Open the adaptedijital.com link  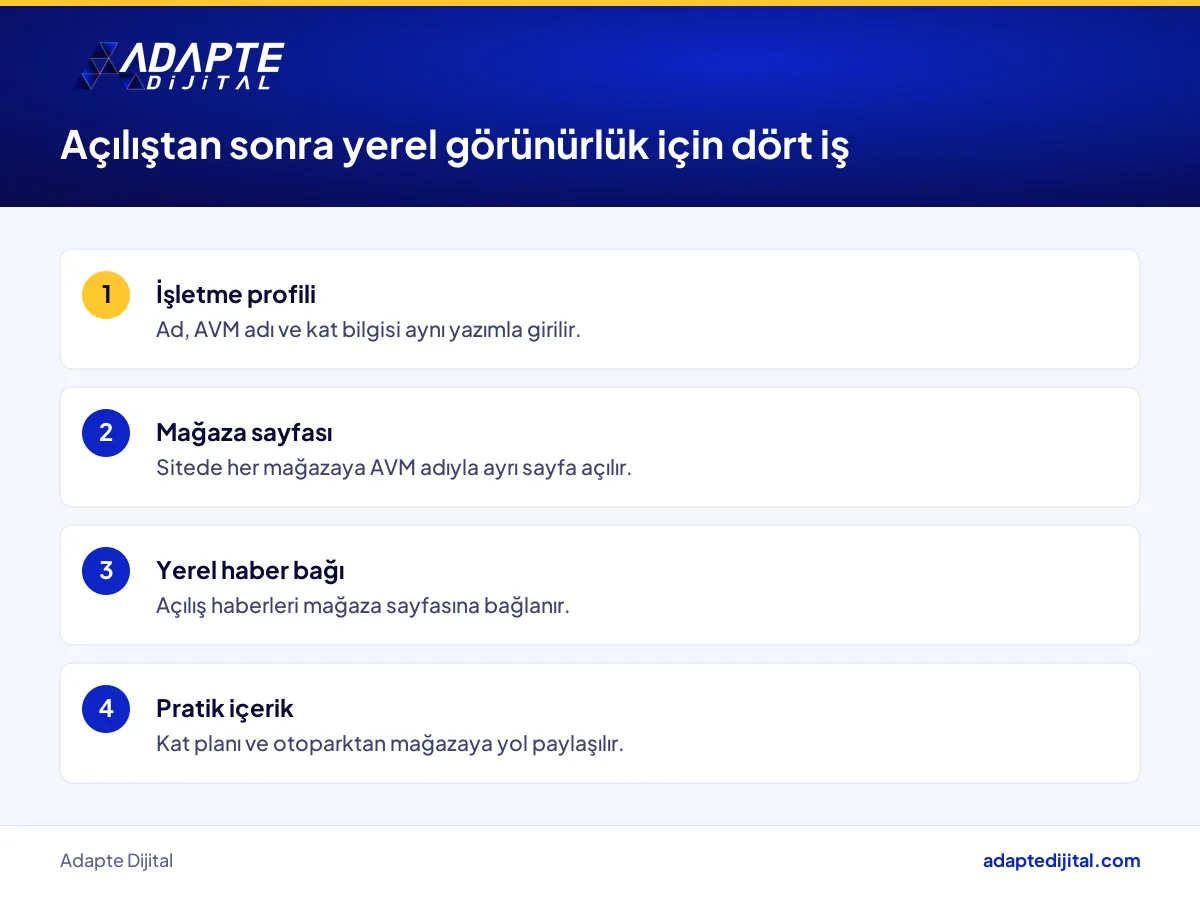[x=1061, y=861]
